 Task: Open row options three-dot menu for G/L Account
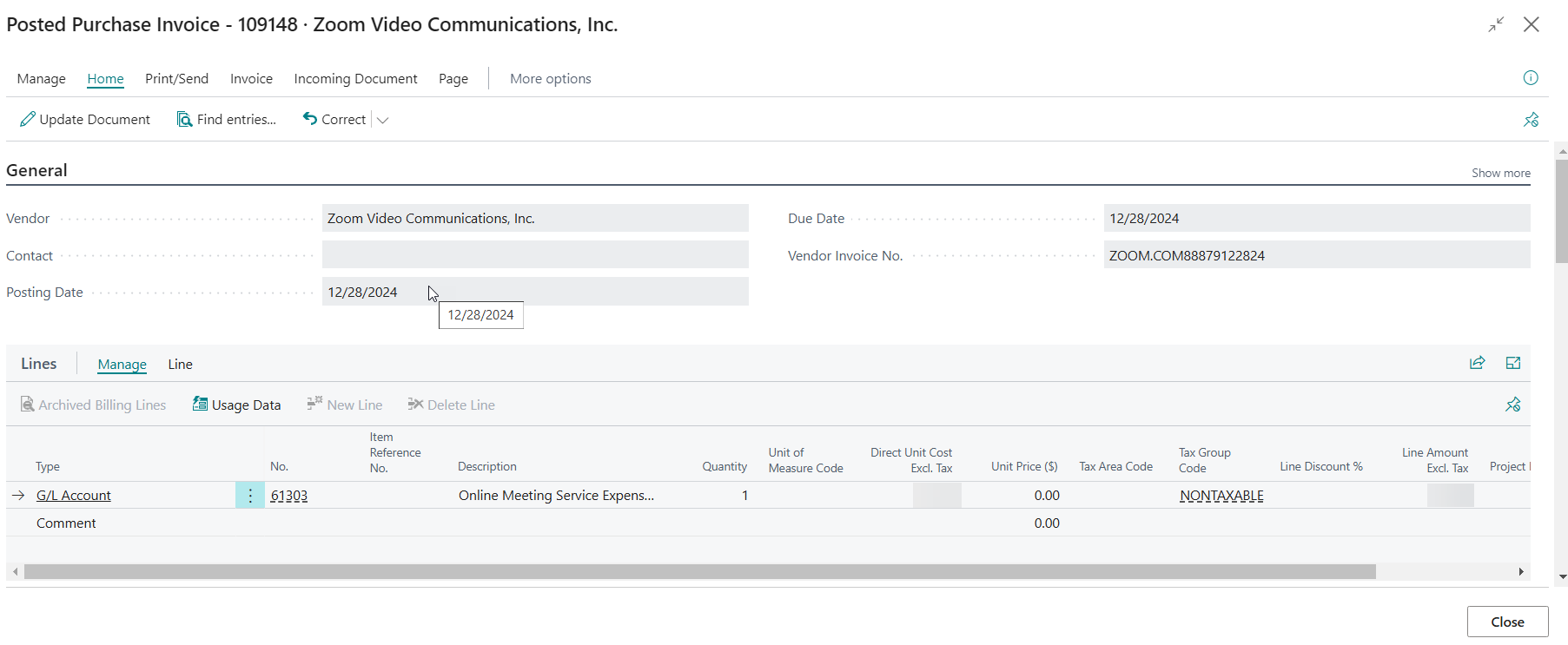[x=250, y=495]
